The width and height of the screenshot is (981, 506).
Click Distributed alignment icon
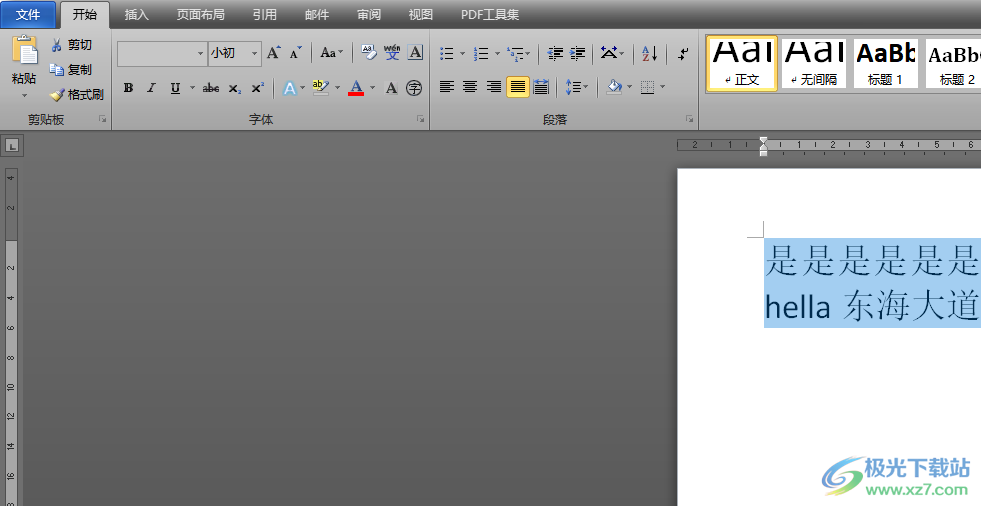(x=541, y=87)
